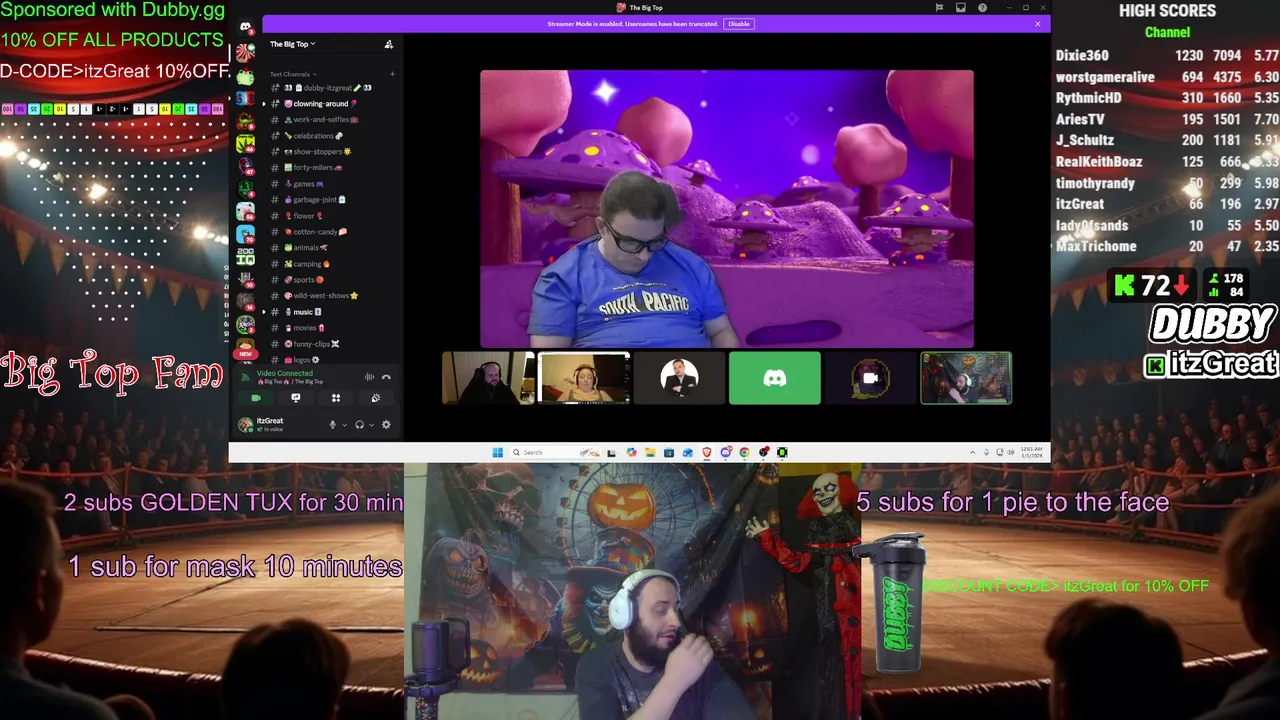This screenshot has width=1280, height=720.
Task: Click the Windows Start button
Action: pyautogui.click(x=497, y=452)
